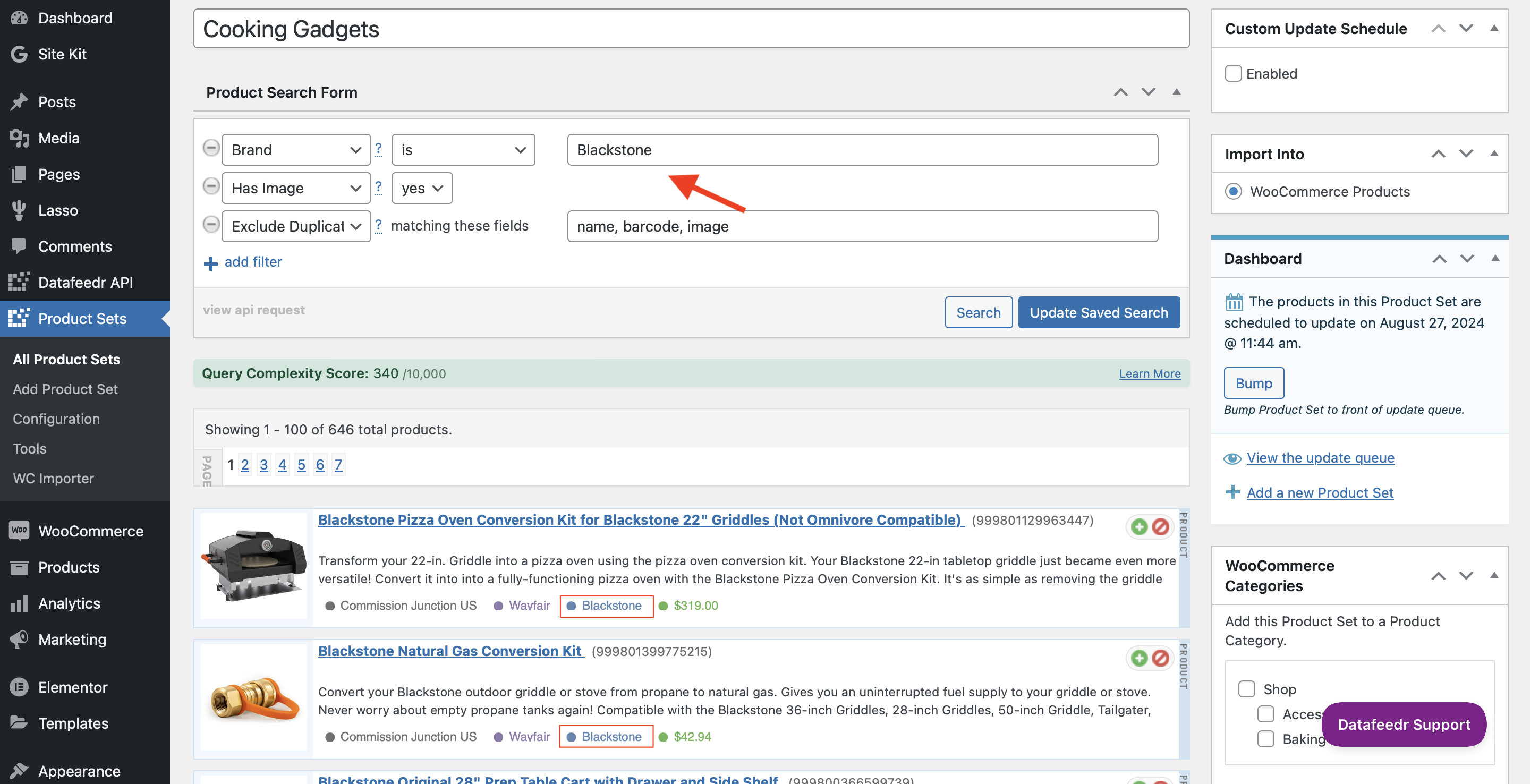The width and height of the screenshot is (1530, 784).
Task: Open All Product Sets submenu item
Action: (x=66, y=359)
